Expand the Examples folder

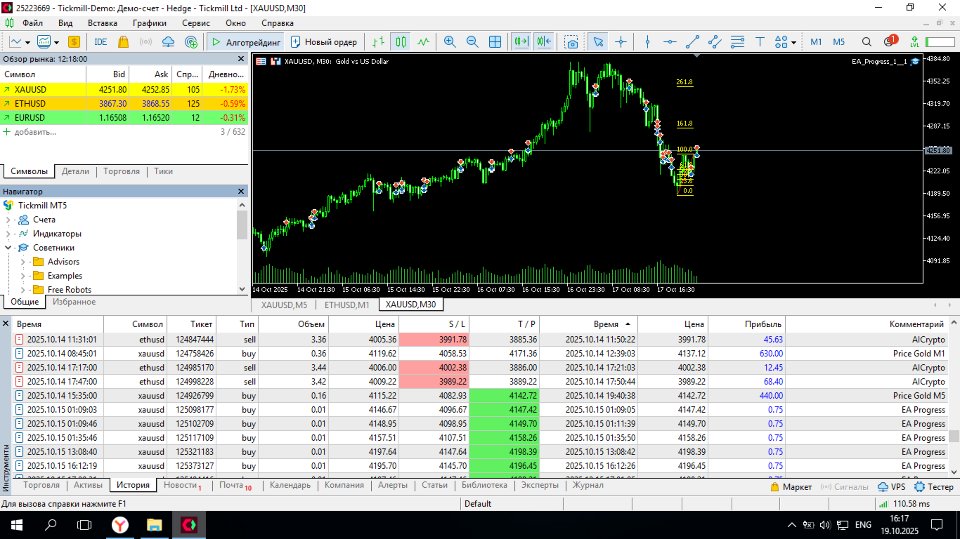23,276
